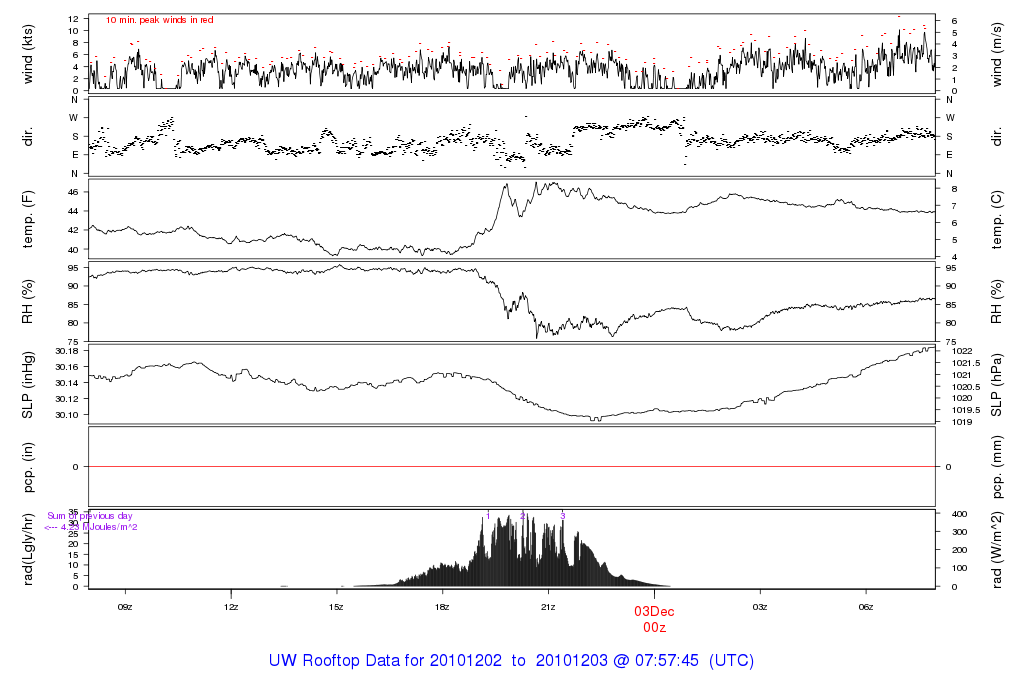The image size is (1024, 700).
Task: Click the 46 tick on temp (F) axis
Action: [73, 192]
